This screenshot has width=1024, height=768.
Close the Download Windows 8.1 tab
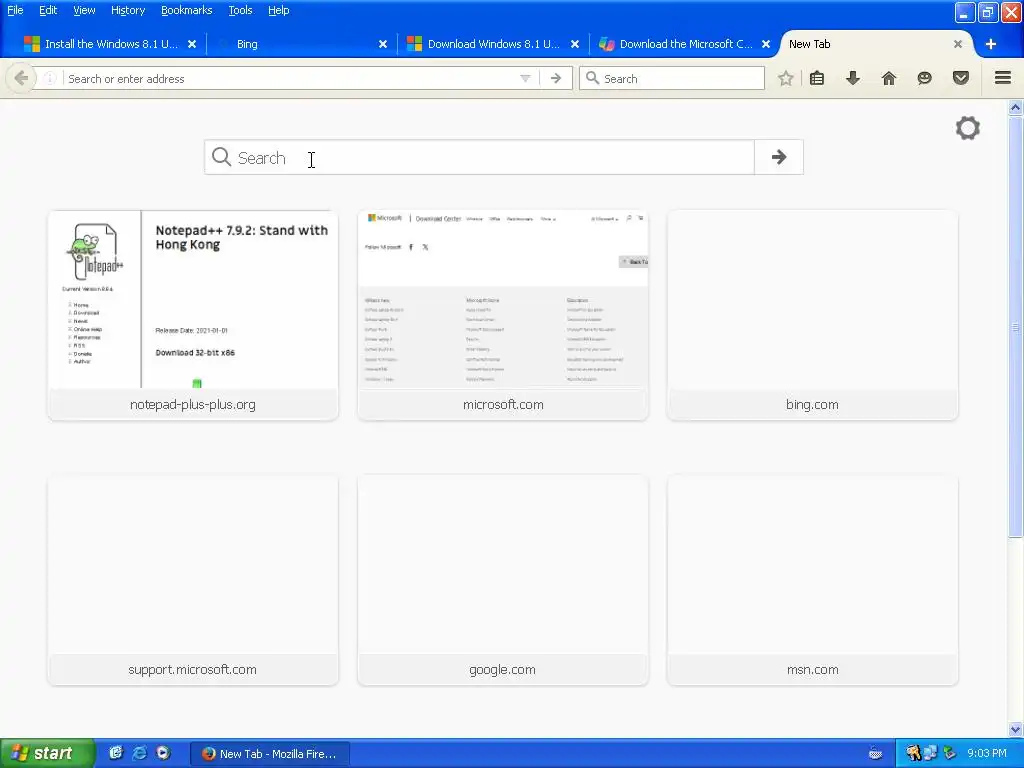pyautogui.click(x=575, y=44)
